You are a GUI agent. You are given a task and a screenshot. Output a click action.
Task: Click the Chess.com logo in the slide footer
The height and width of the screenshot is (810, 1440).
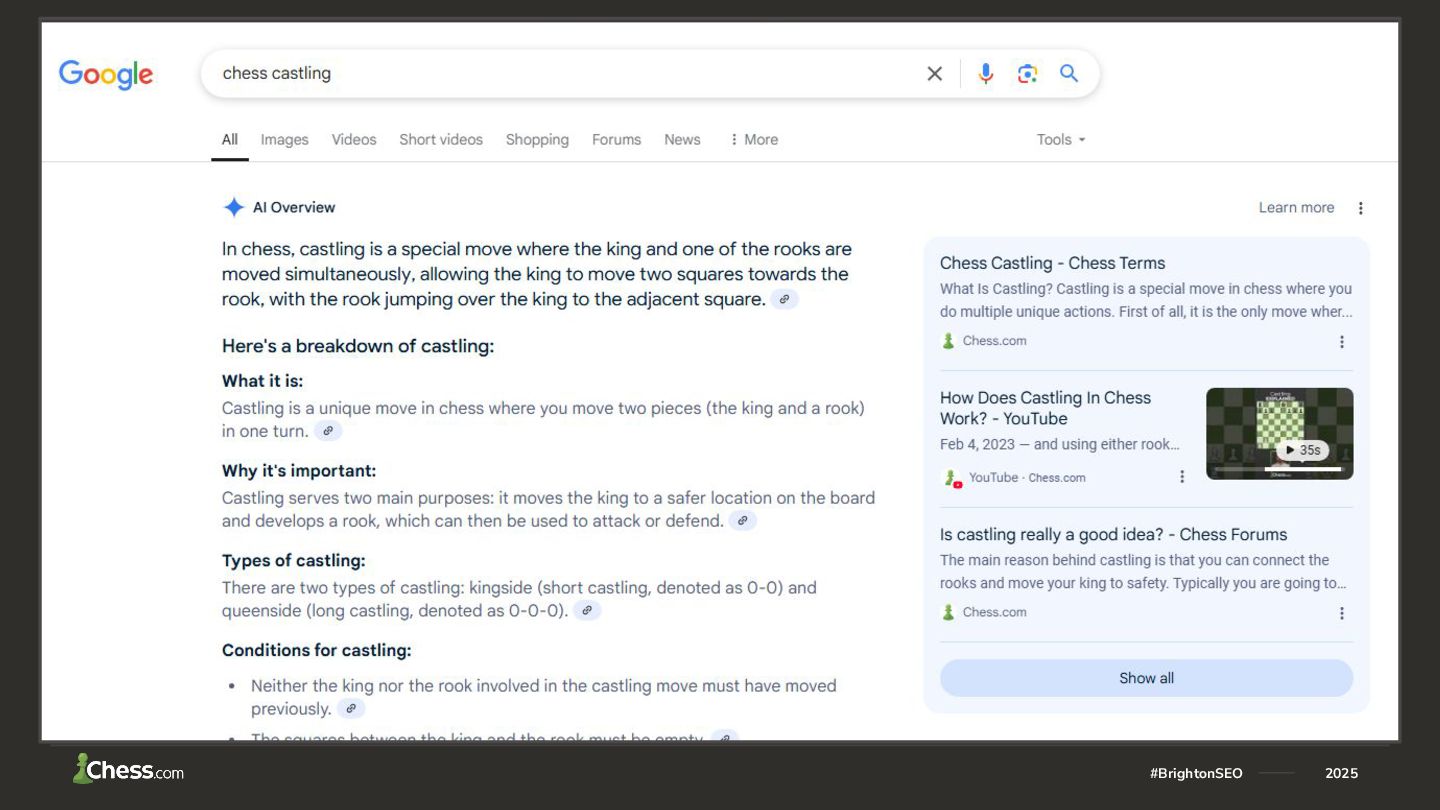point(128,769)
